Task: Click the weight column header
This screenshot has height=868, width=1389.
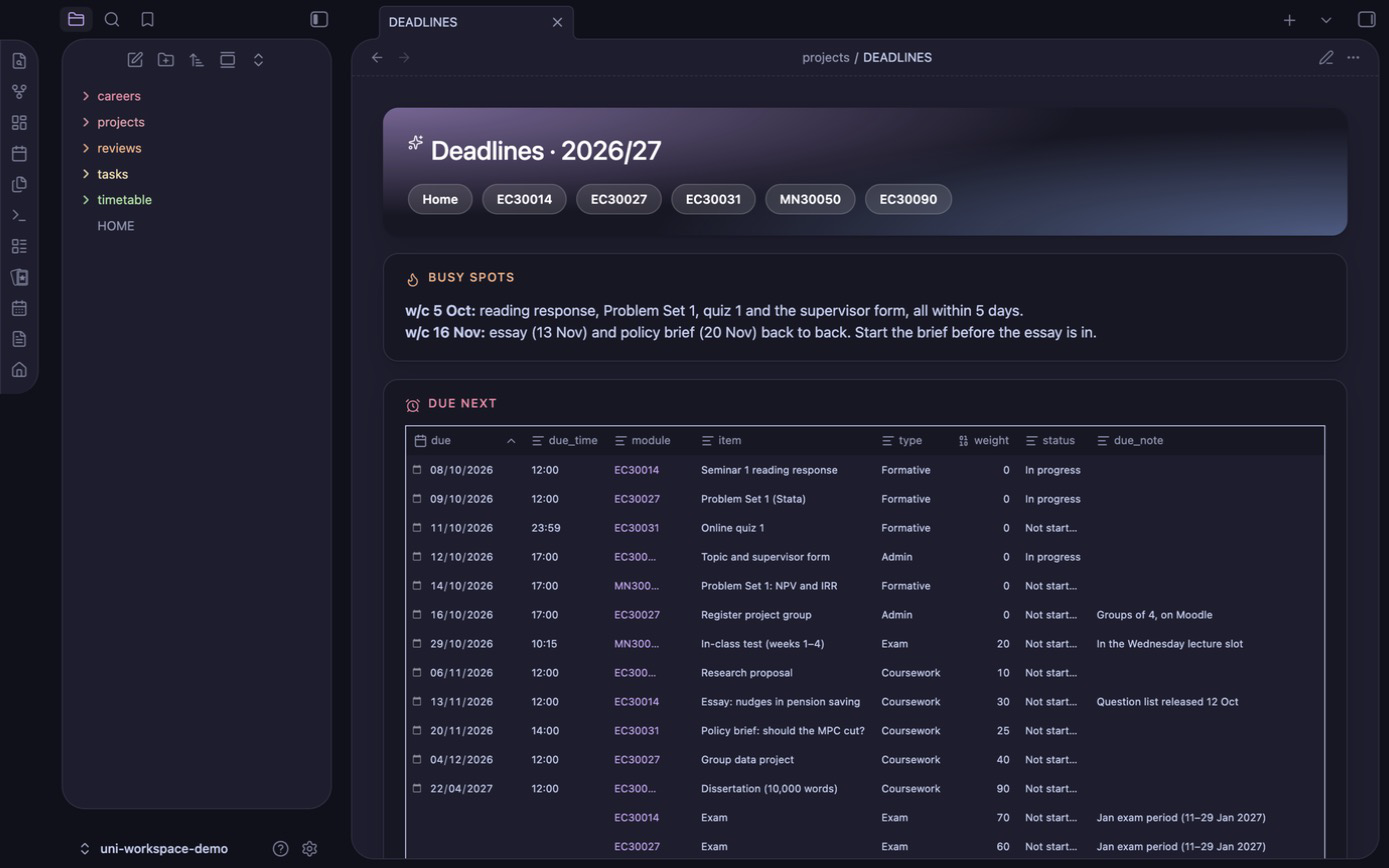Action: 984,440
